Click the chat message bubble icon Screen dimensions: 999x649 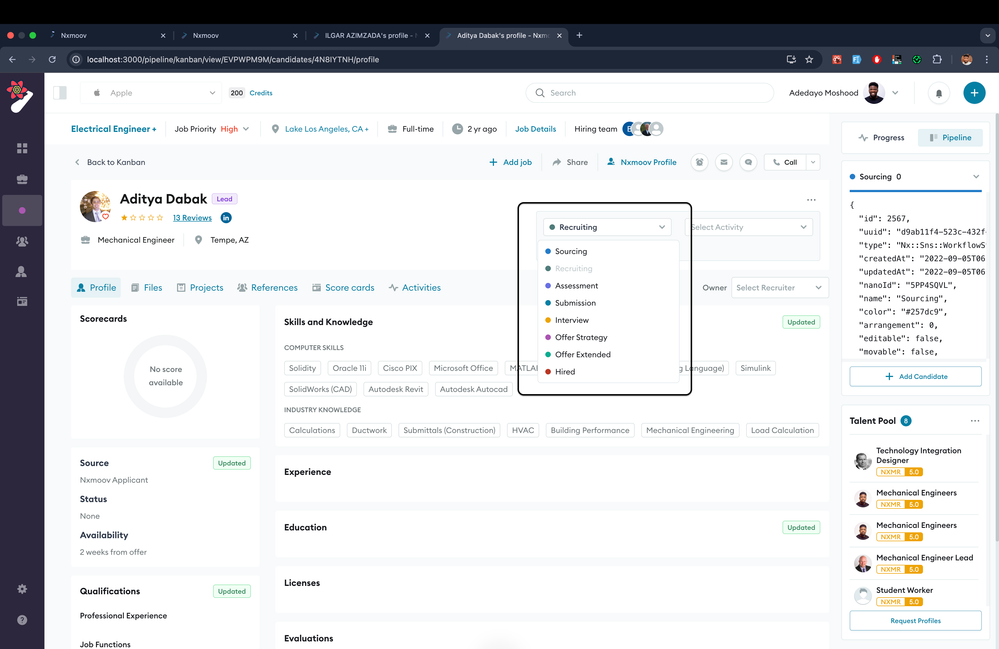[x=748, y=162]
